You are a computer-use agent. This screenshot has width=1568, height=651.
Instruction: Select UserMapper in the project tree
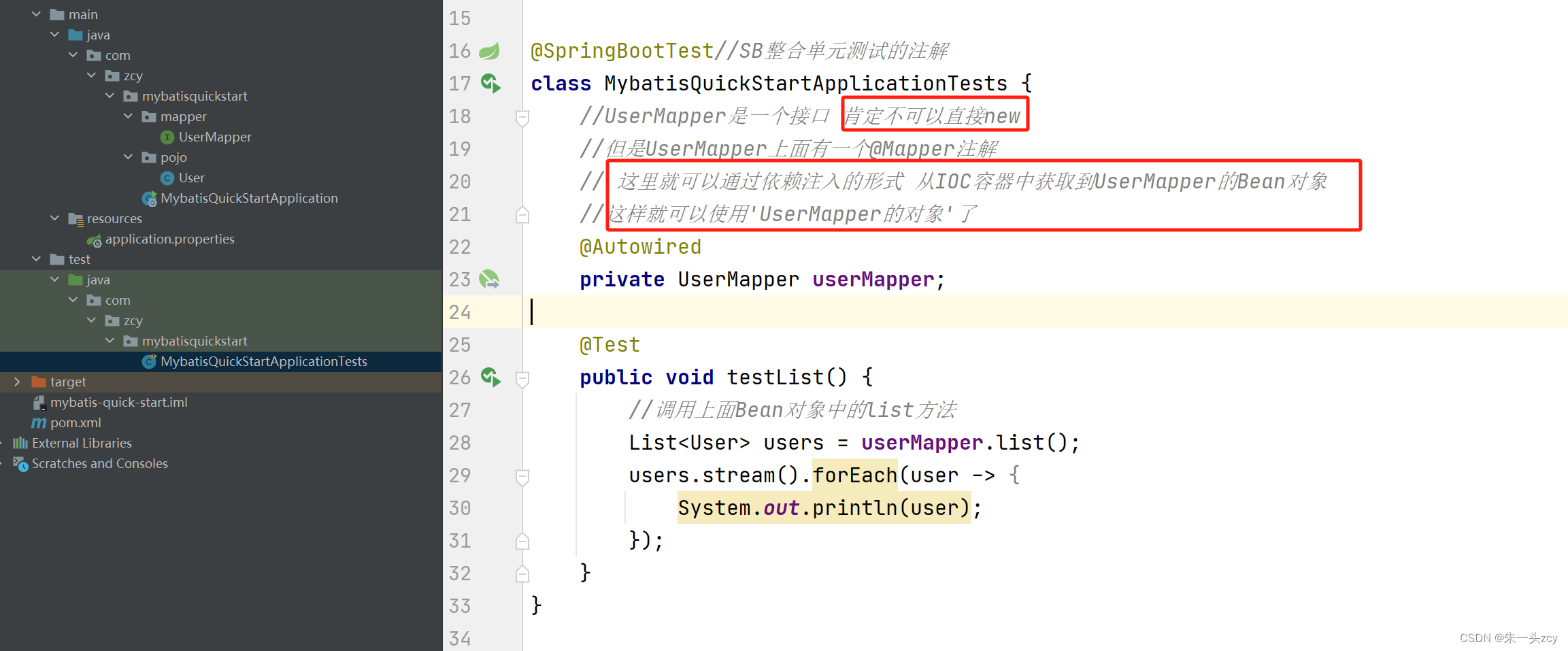pos(215,137)
